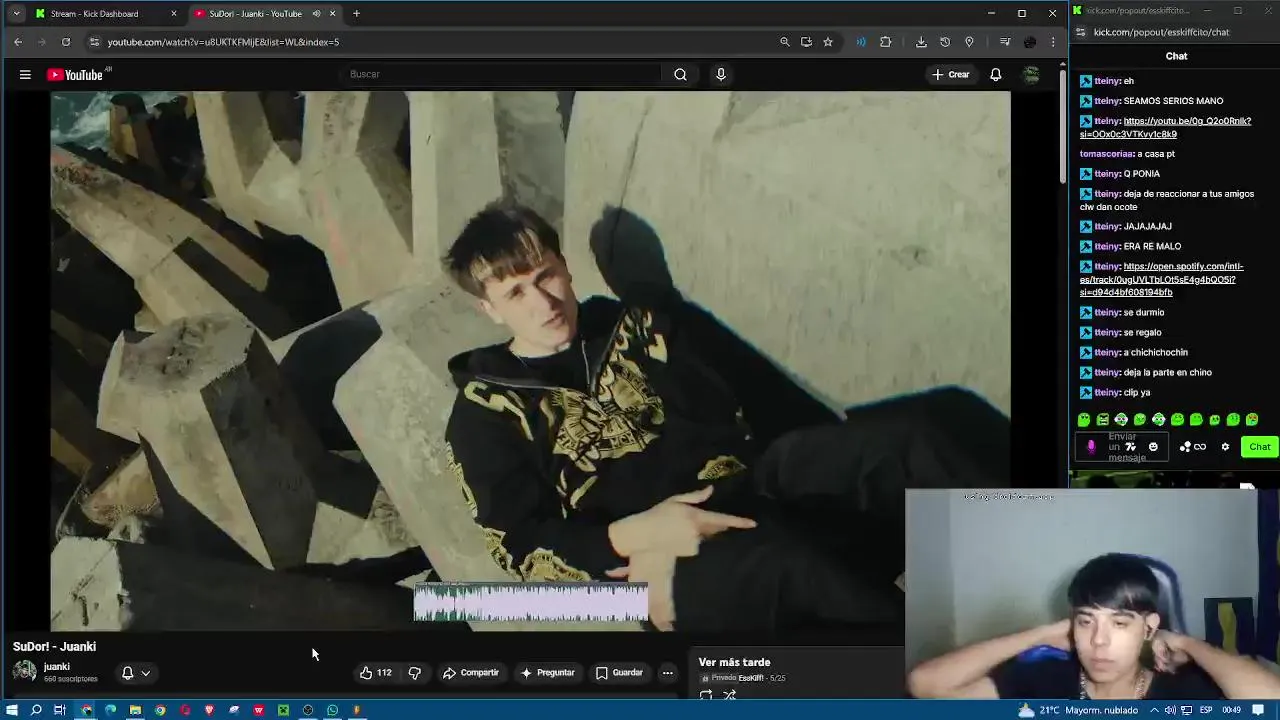Open the juanki channel name link
The height and width of the screenshot is (720, 1280).
[57, 667]
